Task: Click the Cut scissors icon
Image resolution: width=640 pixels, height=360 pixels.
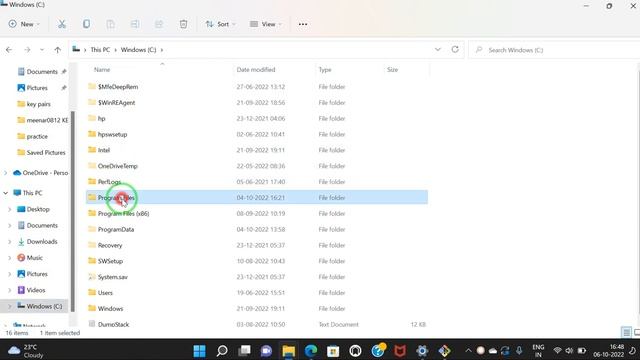Action: 62,24
